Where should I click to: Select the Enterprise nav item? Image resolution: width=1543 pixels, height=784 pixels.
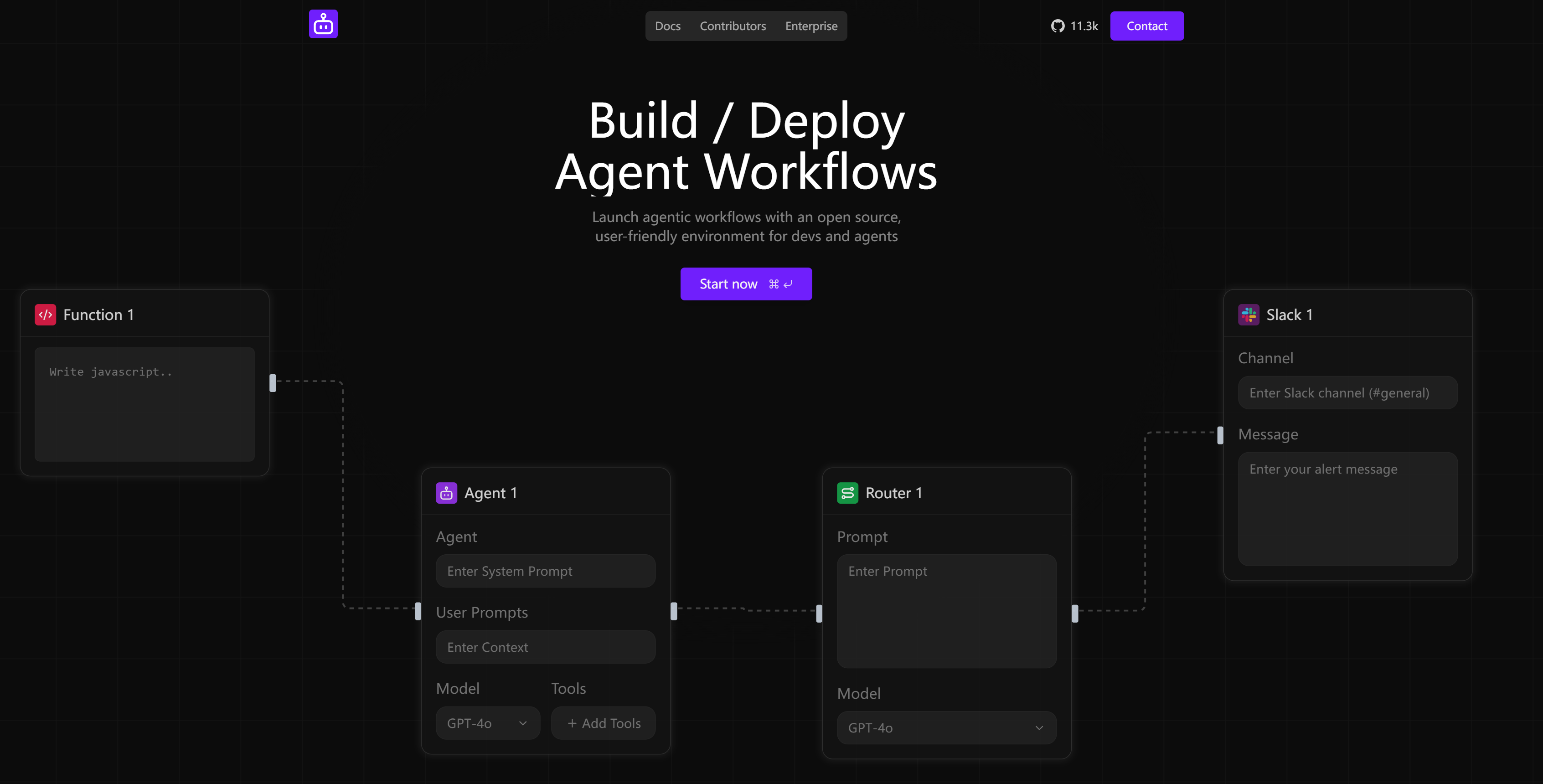point(811,26)
